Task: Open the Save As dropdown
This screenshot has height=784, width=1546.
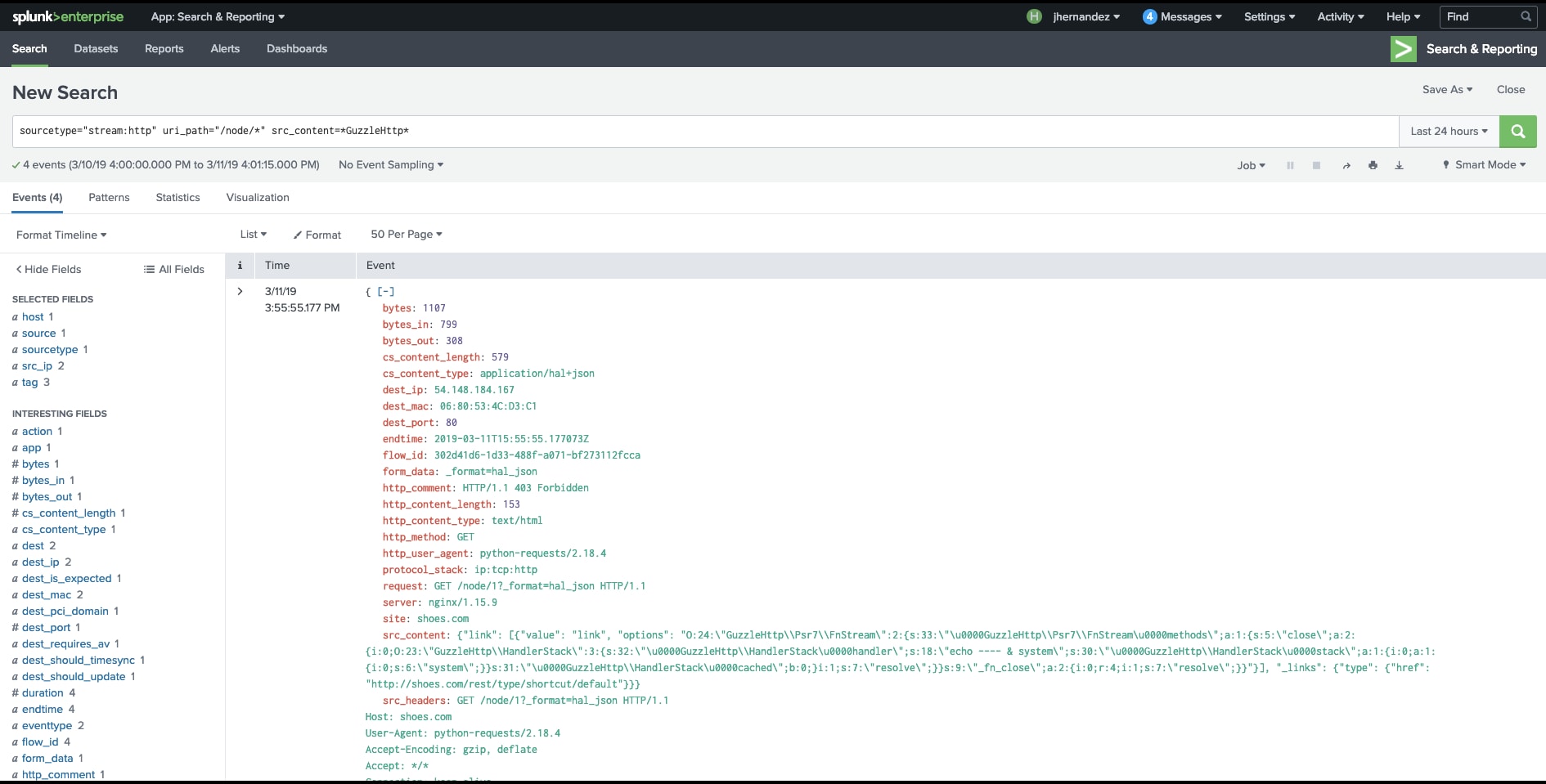Action: (1447, 90)
